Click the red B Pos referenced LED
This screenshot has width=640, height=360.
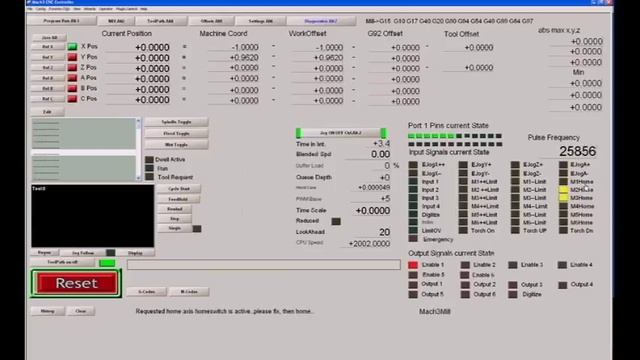72,88
